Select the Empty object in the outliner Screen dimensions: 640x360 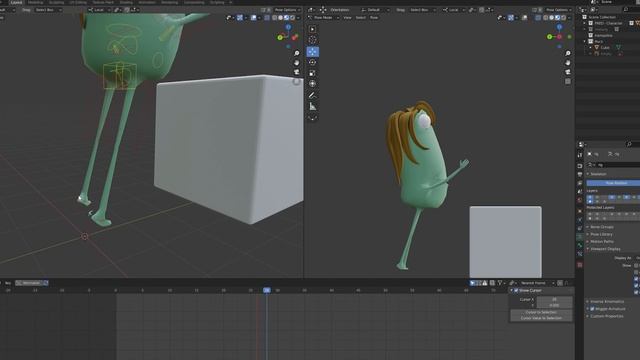tap(605, 54)
